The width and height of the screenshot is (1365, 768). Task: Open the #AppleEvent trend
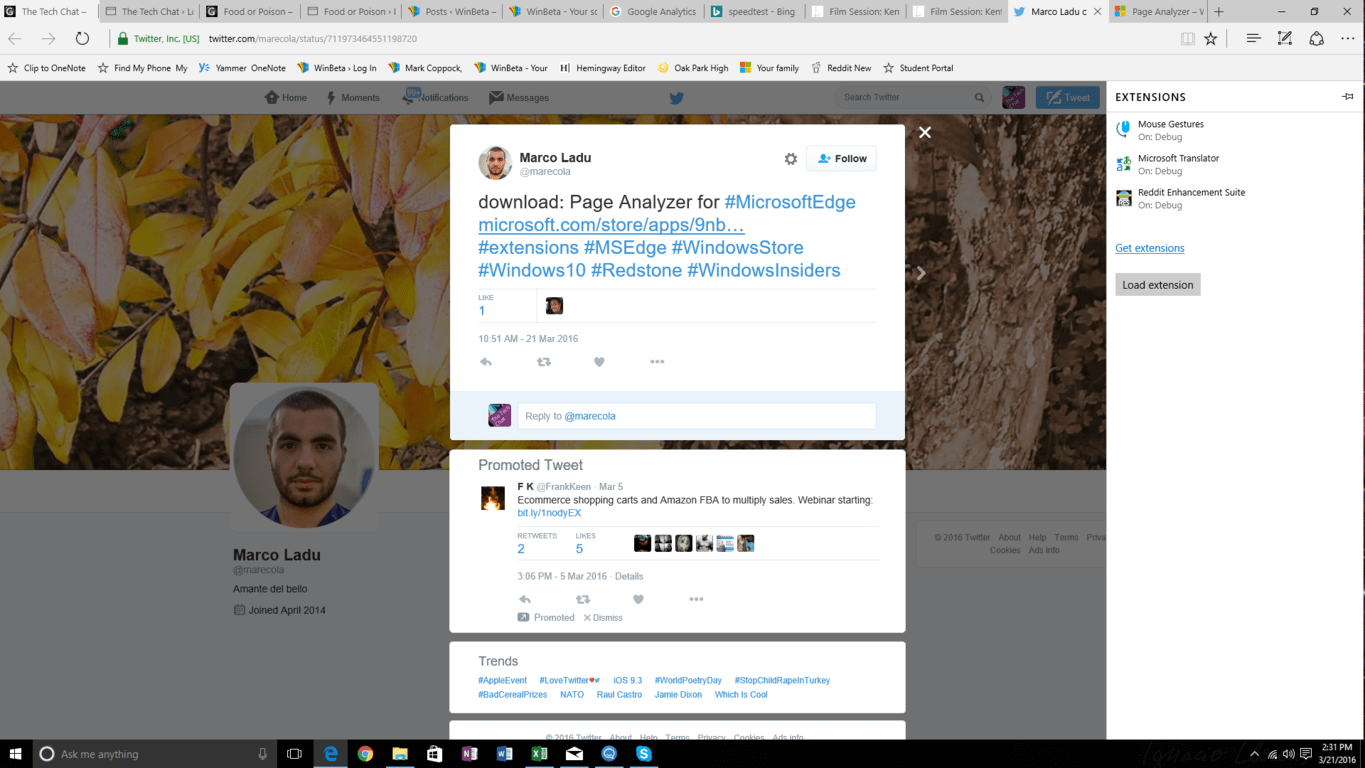502,680
